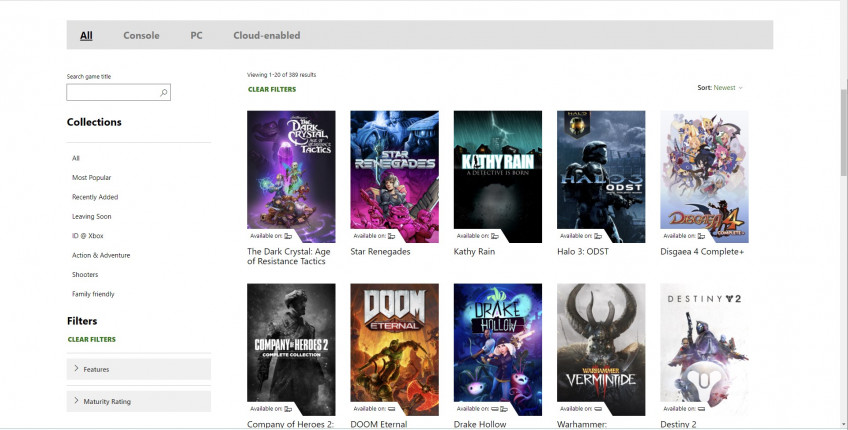Switch to the Cloud-enabled tab
Screen dimensions: 848x430
click(267, 35)
